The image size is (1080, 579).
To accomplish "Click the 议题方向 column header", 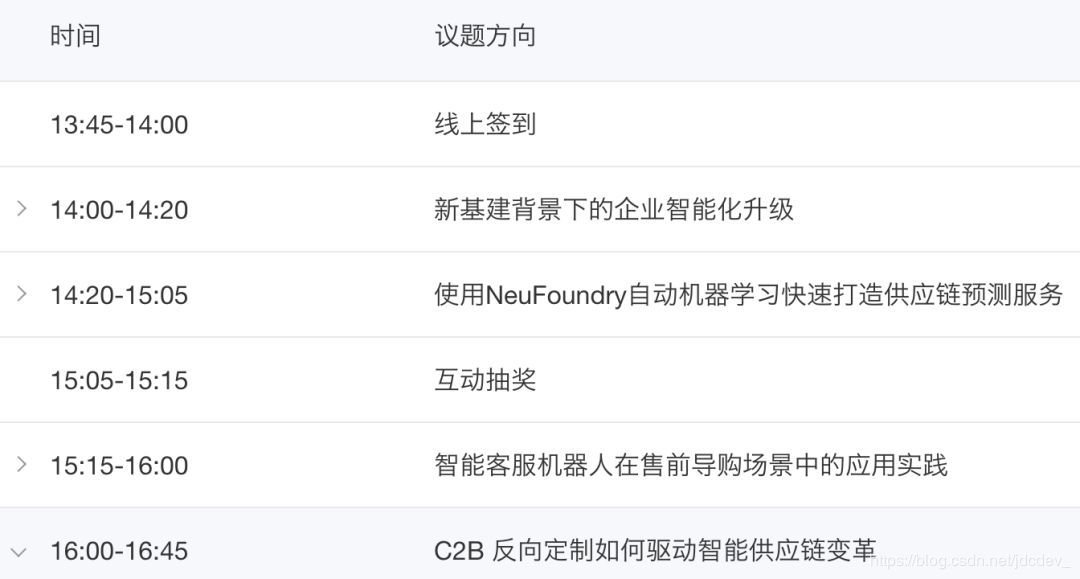I will [x=485, y=36].
